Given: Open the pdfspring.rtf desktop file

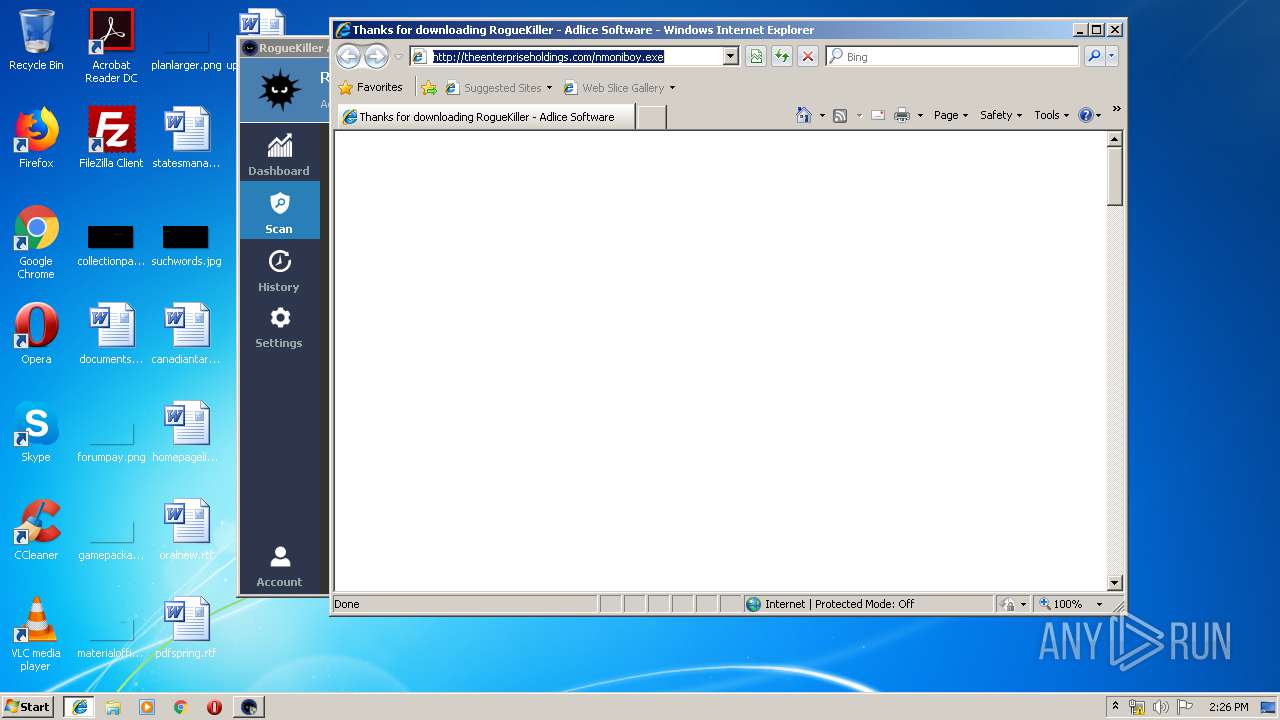Looking at the screenshot, I should coord(186,628).
